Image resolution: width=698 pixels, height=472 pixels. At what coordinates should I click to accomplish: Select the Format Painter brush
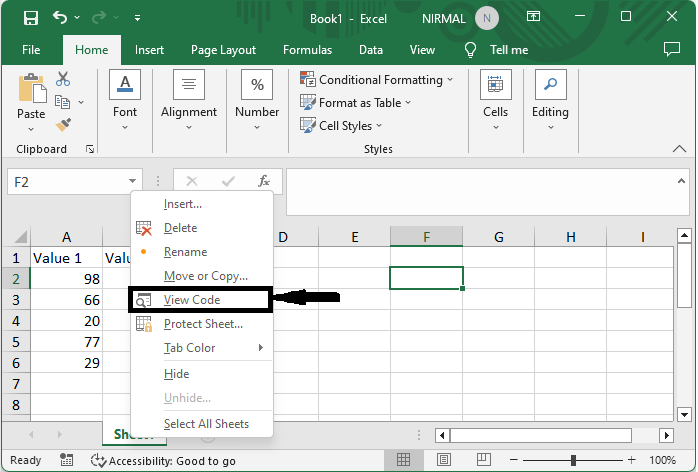coord(63,125)
